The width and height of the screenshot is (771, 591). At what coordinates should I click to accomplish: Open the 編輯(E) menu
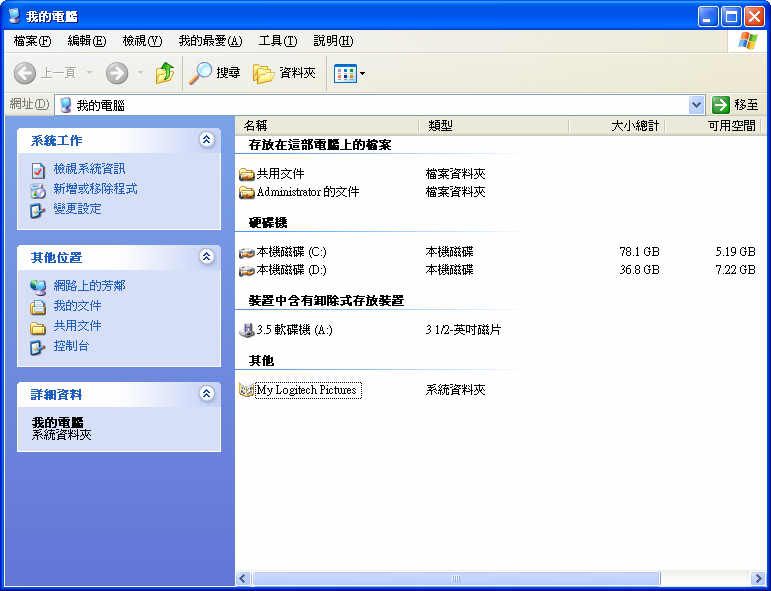(x=87, y=41)
